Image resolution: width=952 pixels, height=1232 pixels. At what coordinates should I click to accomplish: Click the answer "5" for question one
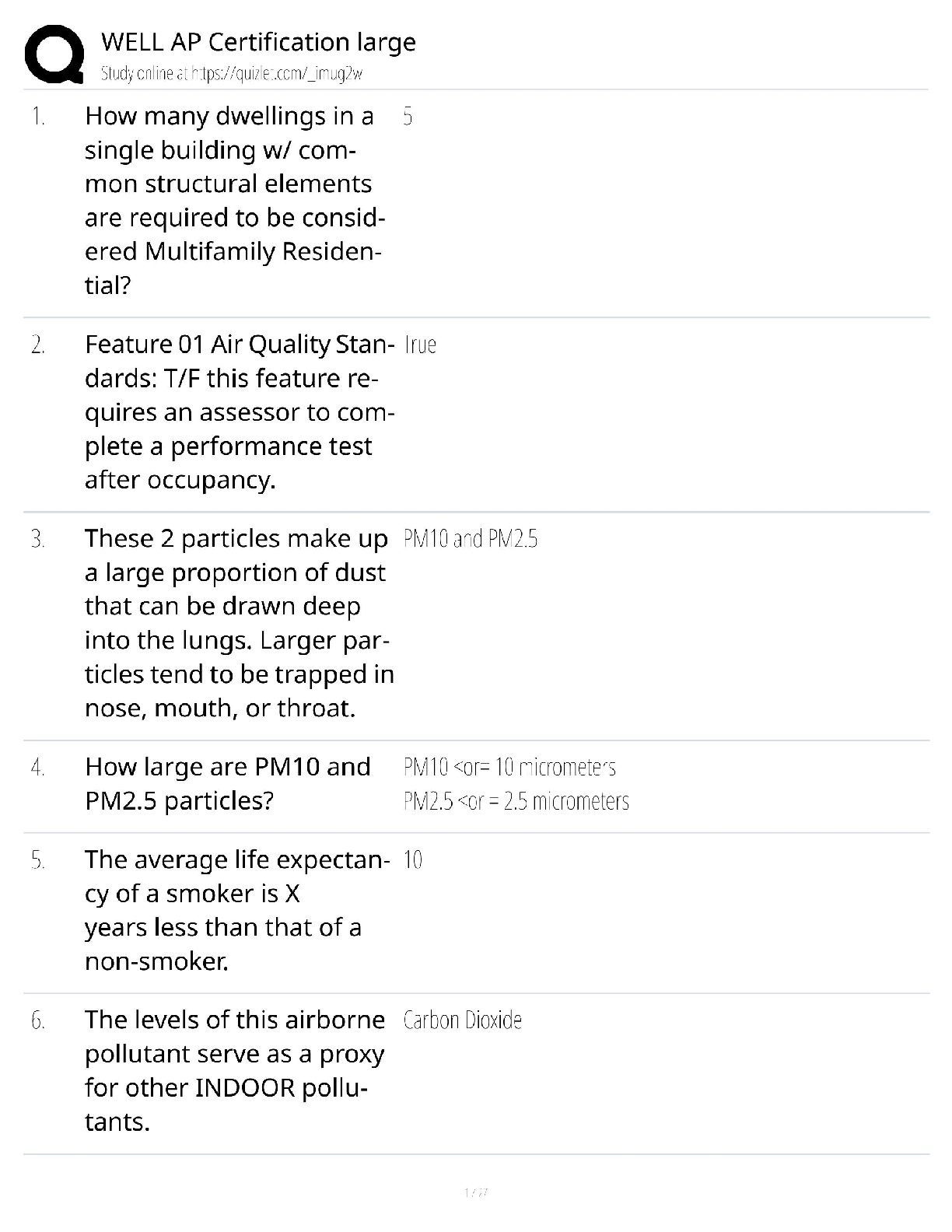pyautogui.click(x=408, y=117)
